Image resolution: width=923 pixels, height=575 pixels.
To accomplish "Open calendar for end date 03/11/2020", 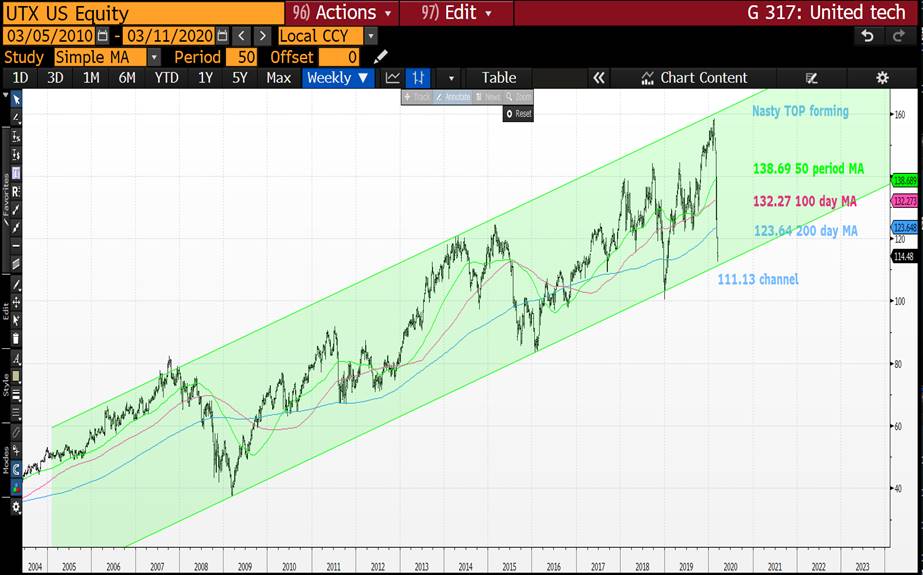I will [x=222, y=36].
